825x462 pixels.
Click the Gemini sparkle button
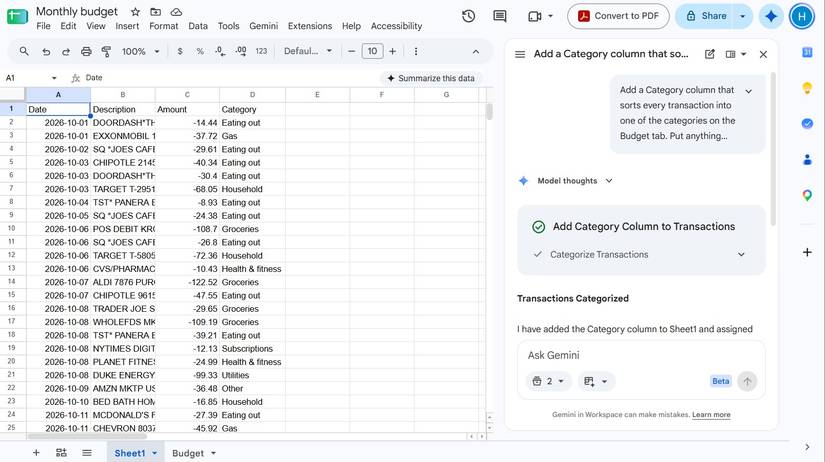771,16
